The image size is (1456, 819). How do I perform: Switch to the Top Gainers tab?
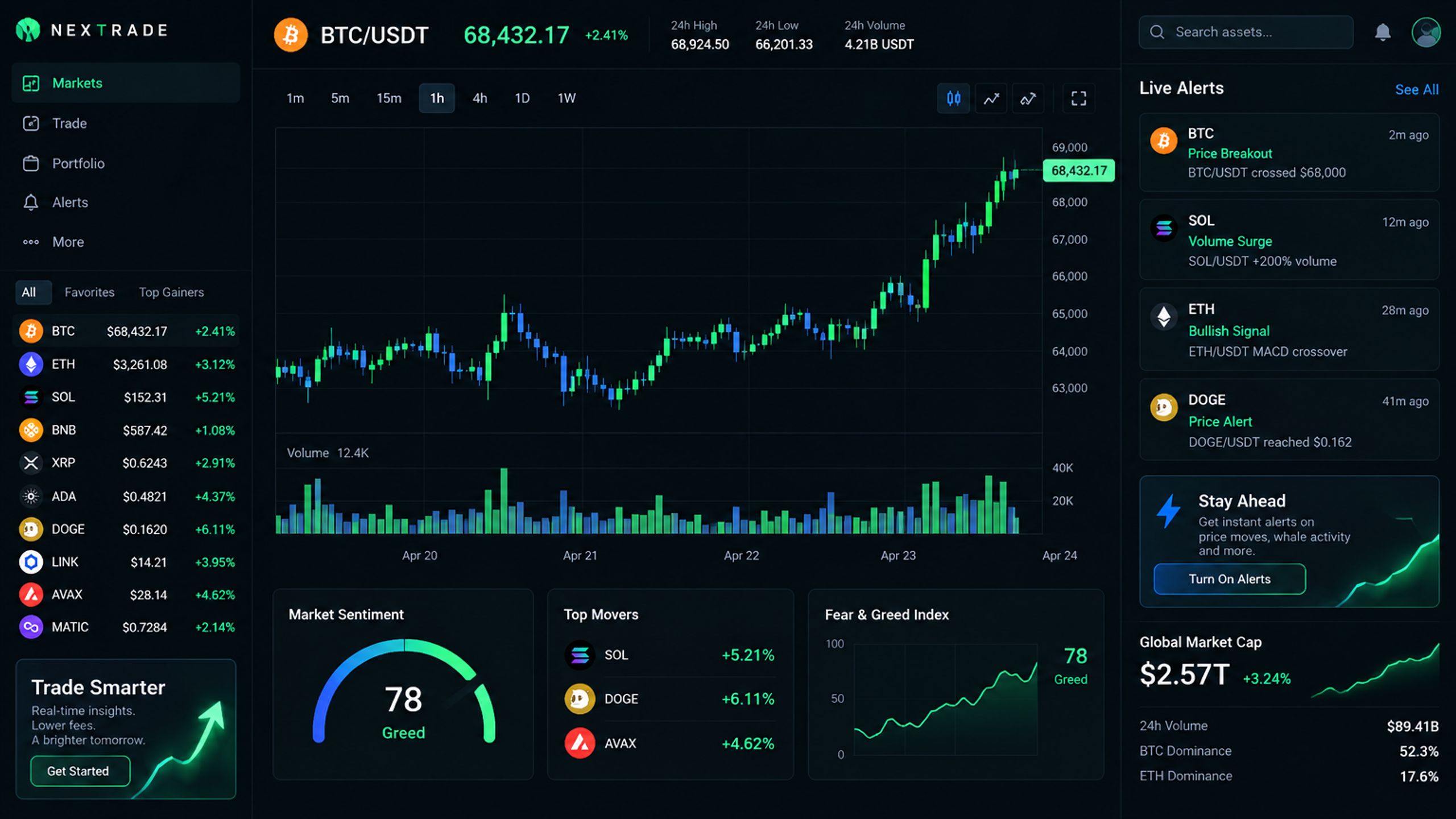click(171, 292)
